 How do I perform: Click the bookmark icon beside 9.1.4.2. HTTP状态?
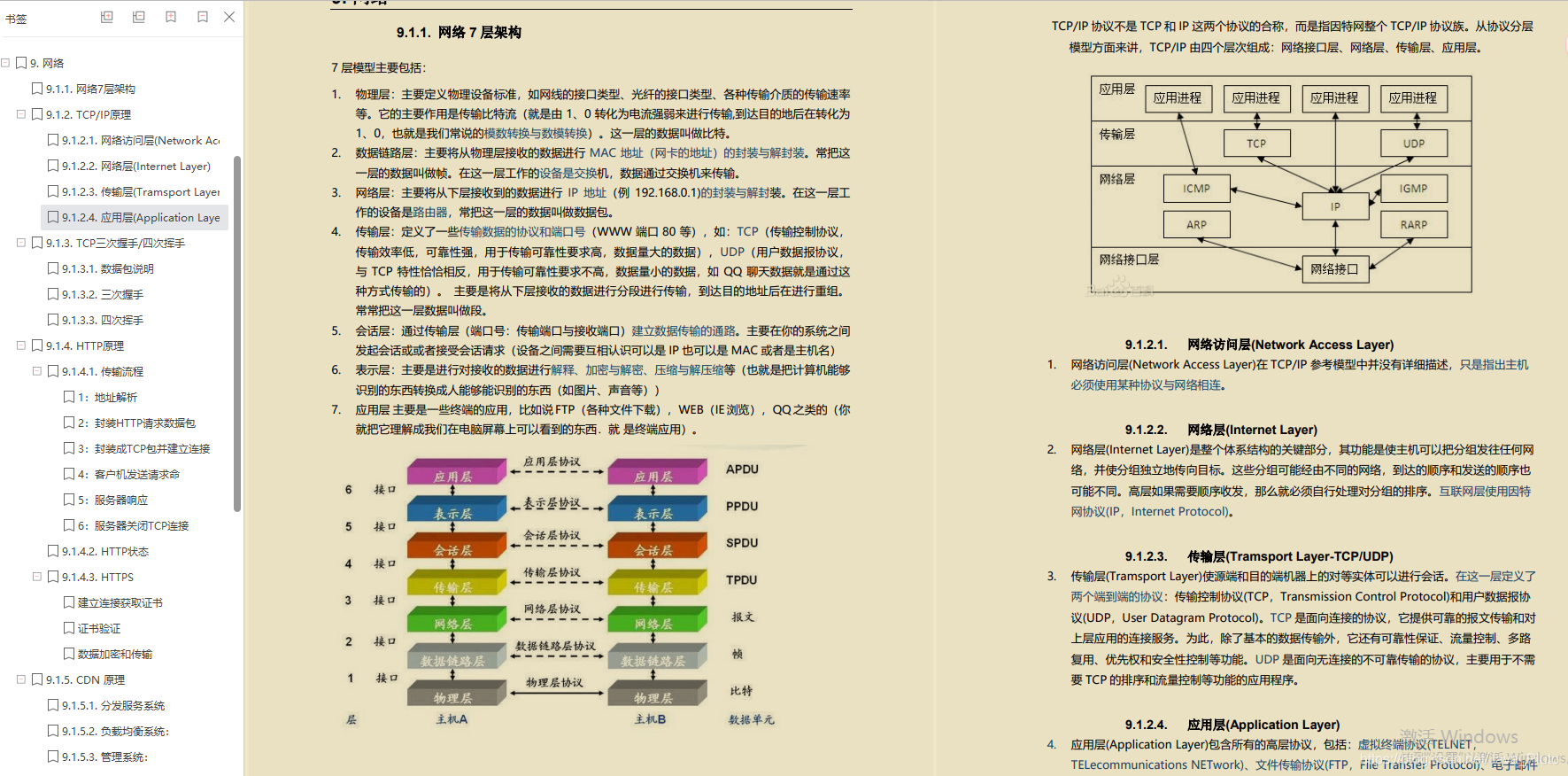click(53, 551)
